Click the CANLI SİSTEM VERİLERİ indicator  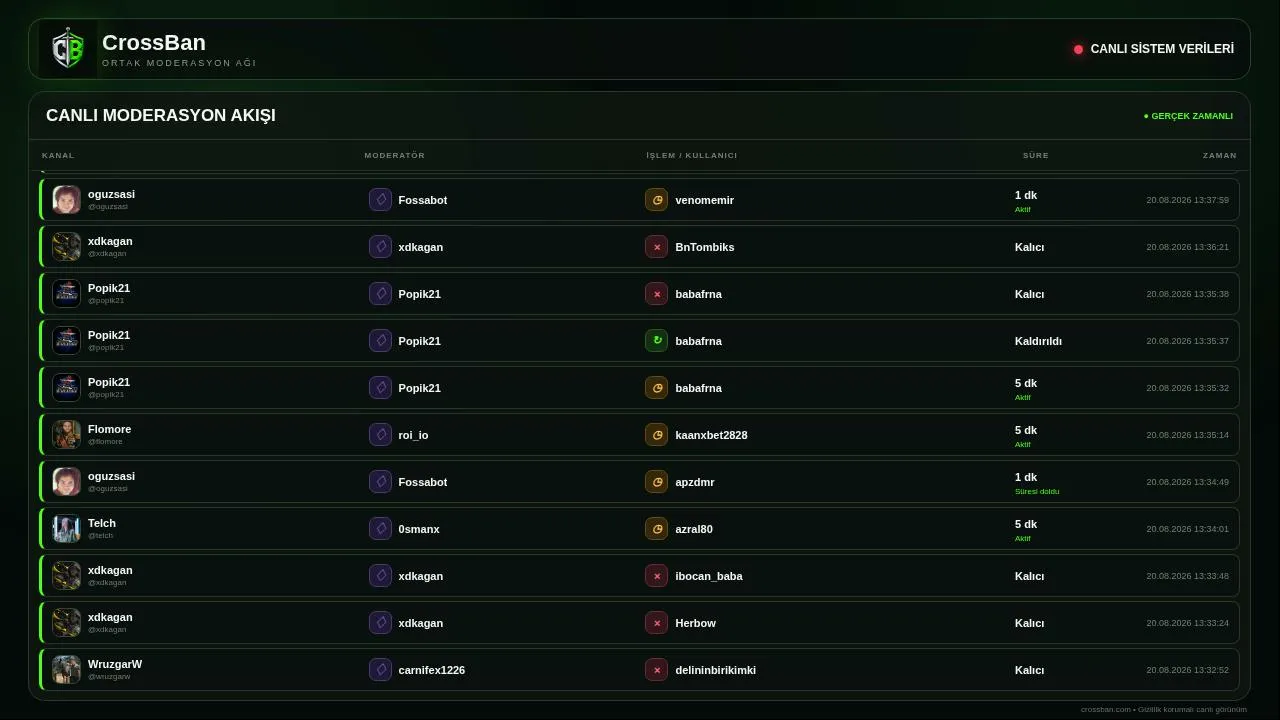click(x=1154, y=49)
